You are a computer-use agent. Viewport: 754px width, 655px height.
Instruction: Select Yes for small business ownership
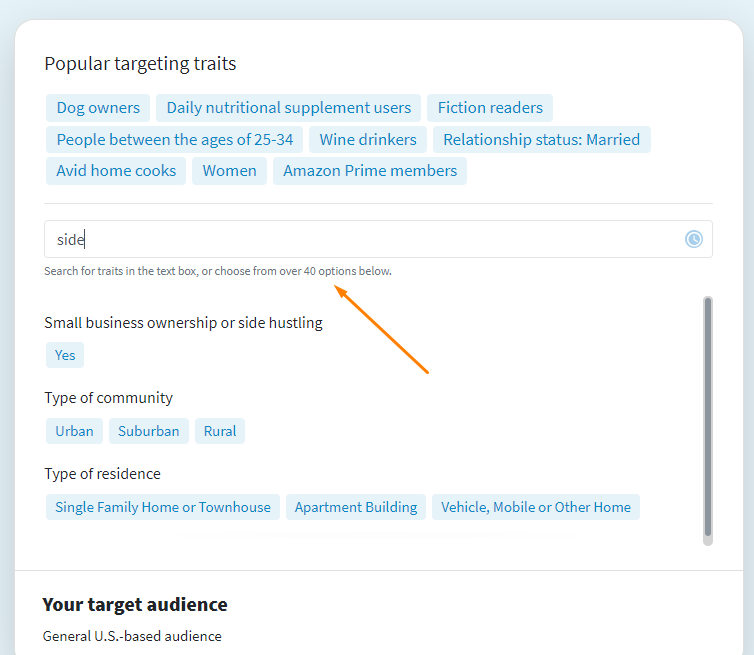[65, 355]
